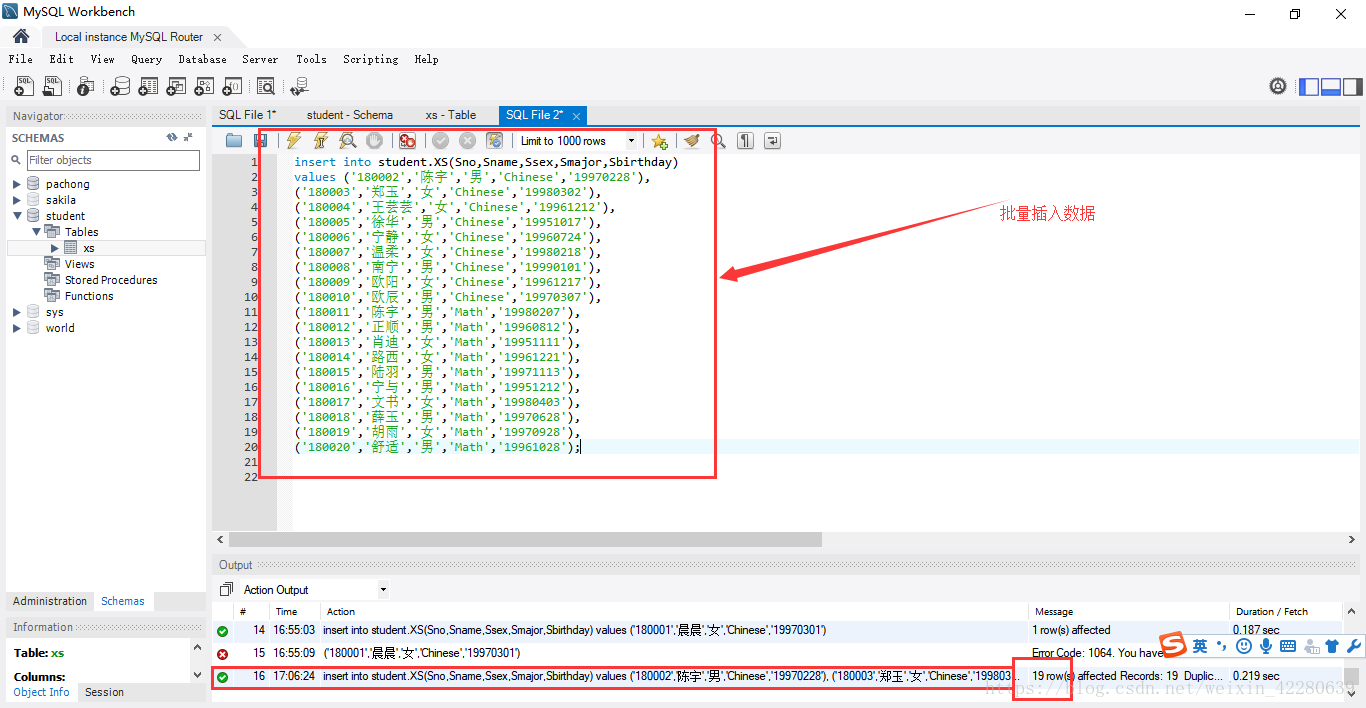Collapse the student schema
This screenshot has height=708, width=1366.
tap(17, 216)
